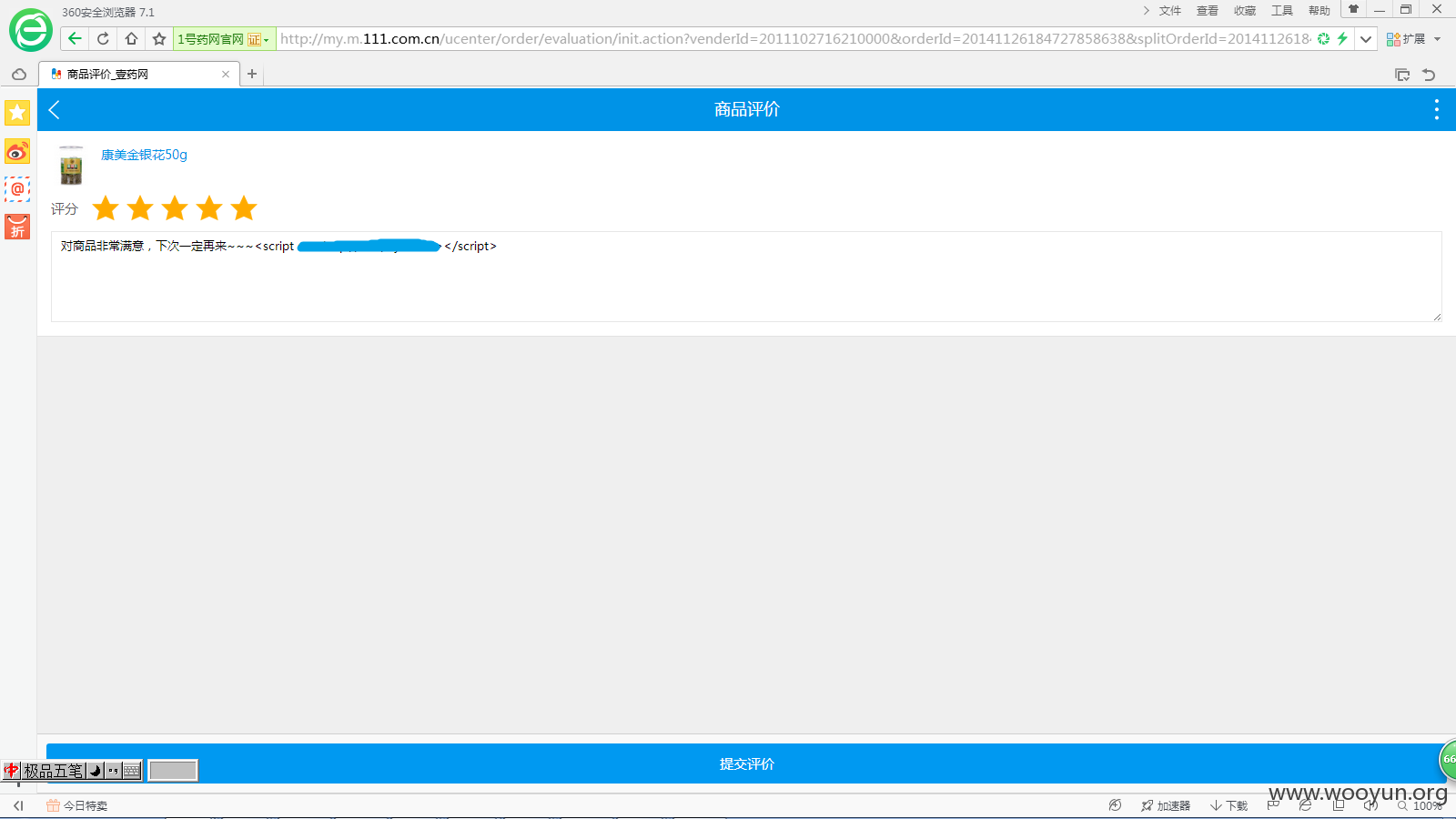Click the browser back arrow button

coord(75,38)
